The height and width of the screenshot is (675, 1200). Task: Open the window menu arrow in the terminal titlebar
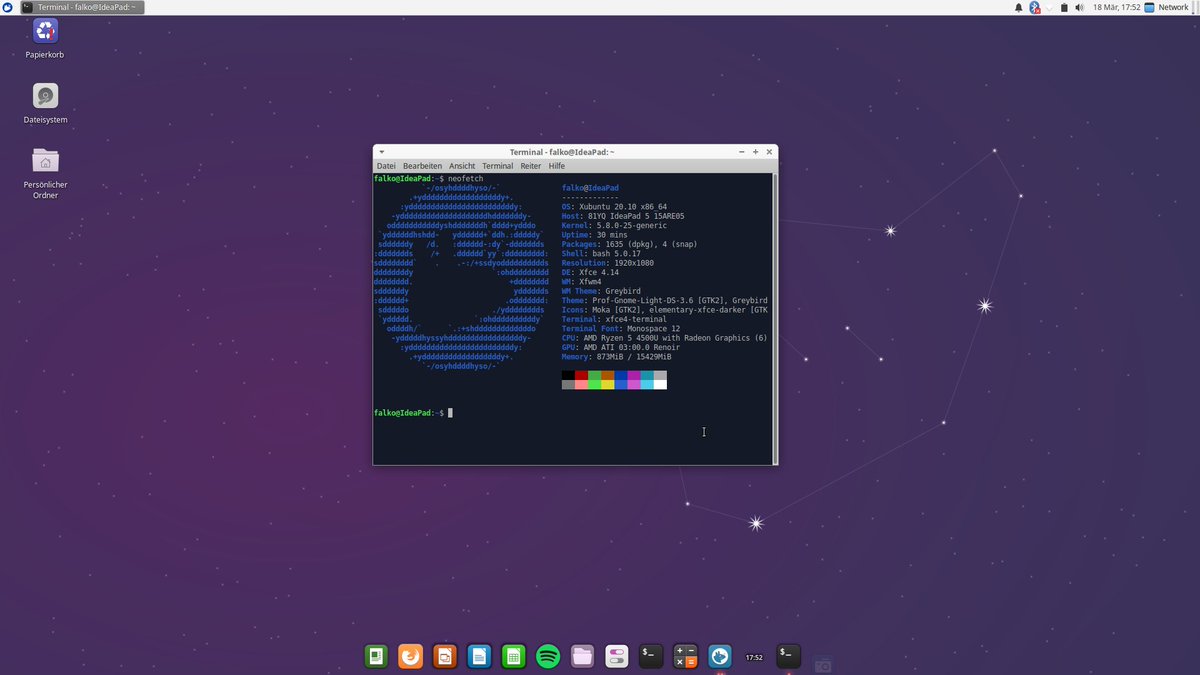click(382, 152)
